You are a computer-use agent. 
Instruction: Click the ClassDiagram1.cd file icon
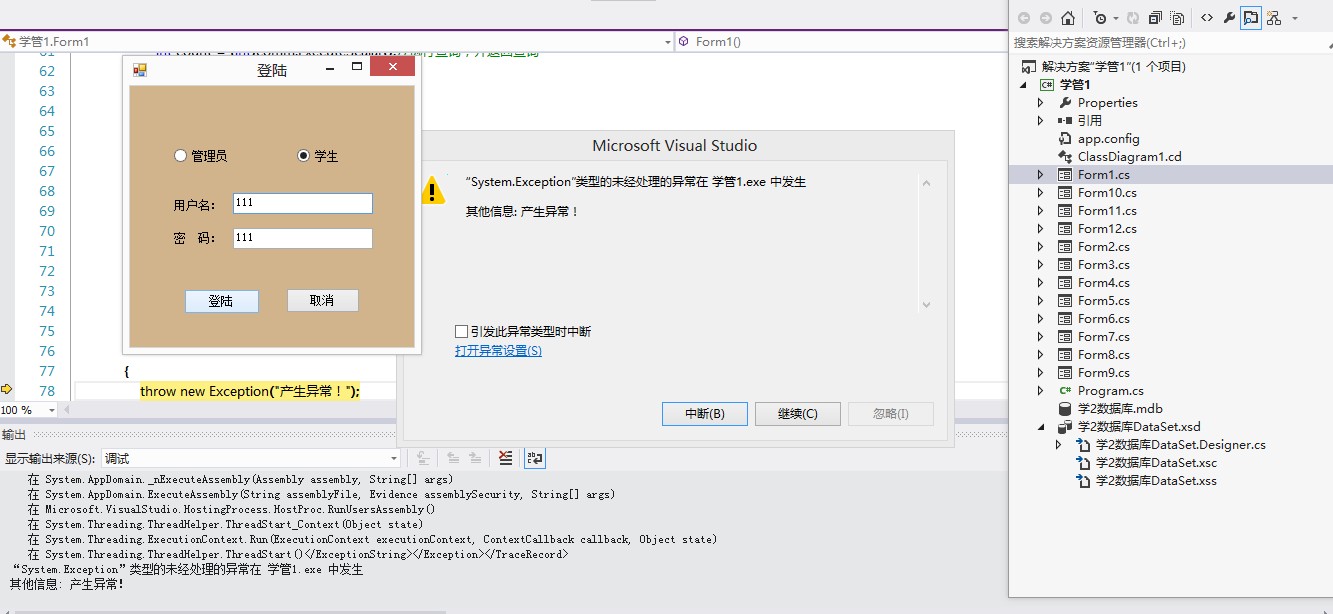(1066, 157)
